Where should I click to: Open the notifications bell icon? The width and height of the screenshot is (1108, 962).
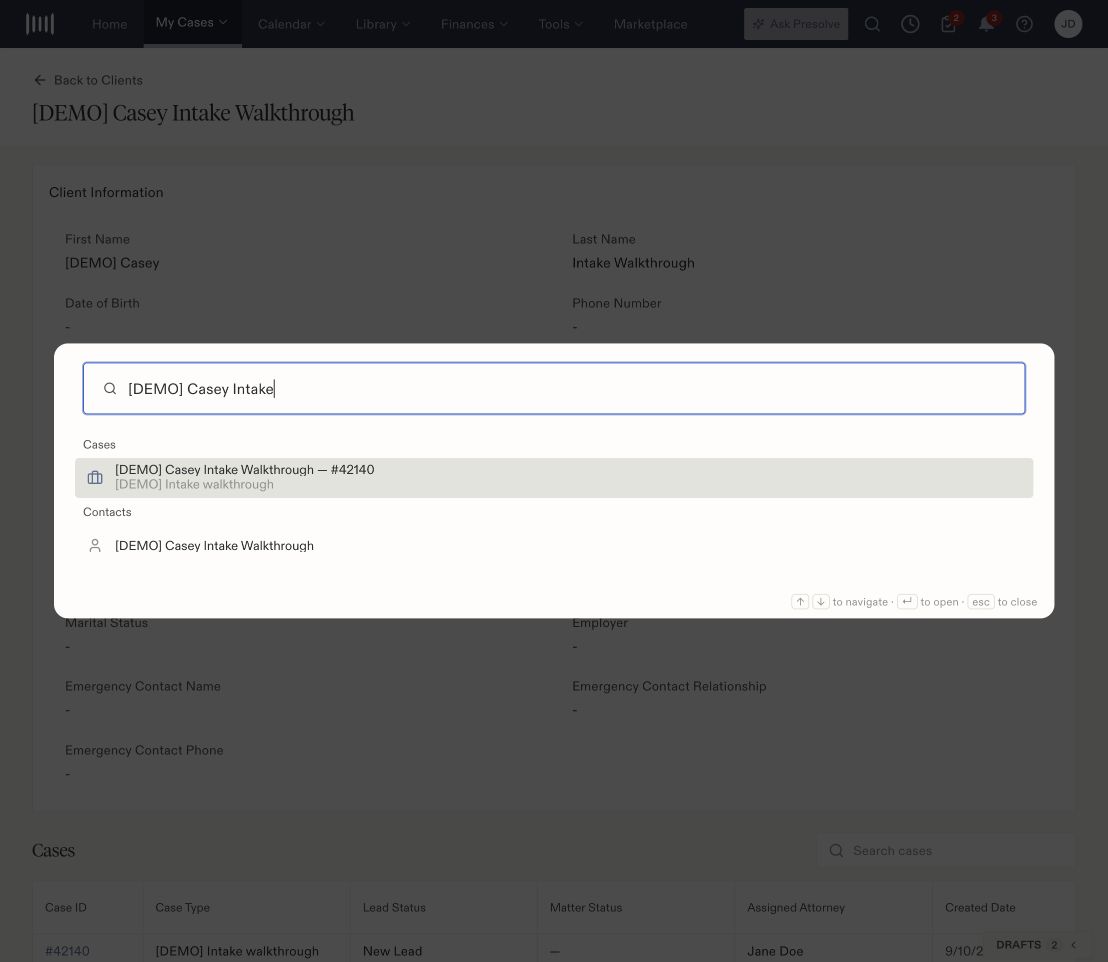coord(986,23)
